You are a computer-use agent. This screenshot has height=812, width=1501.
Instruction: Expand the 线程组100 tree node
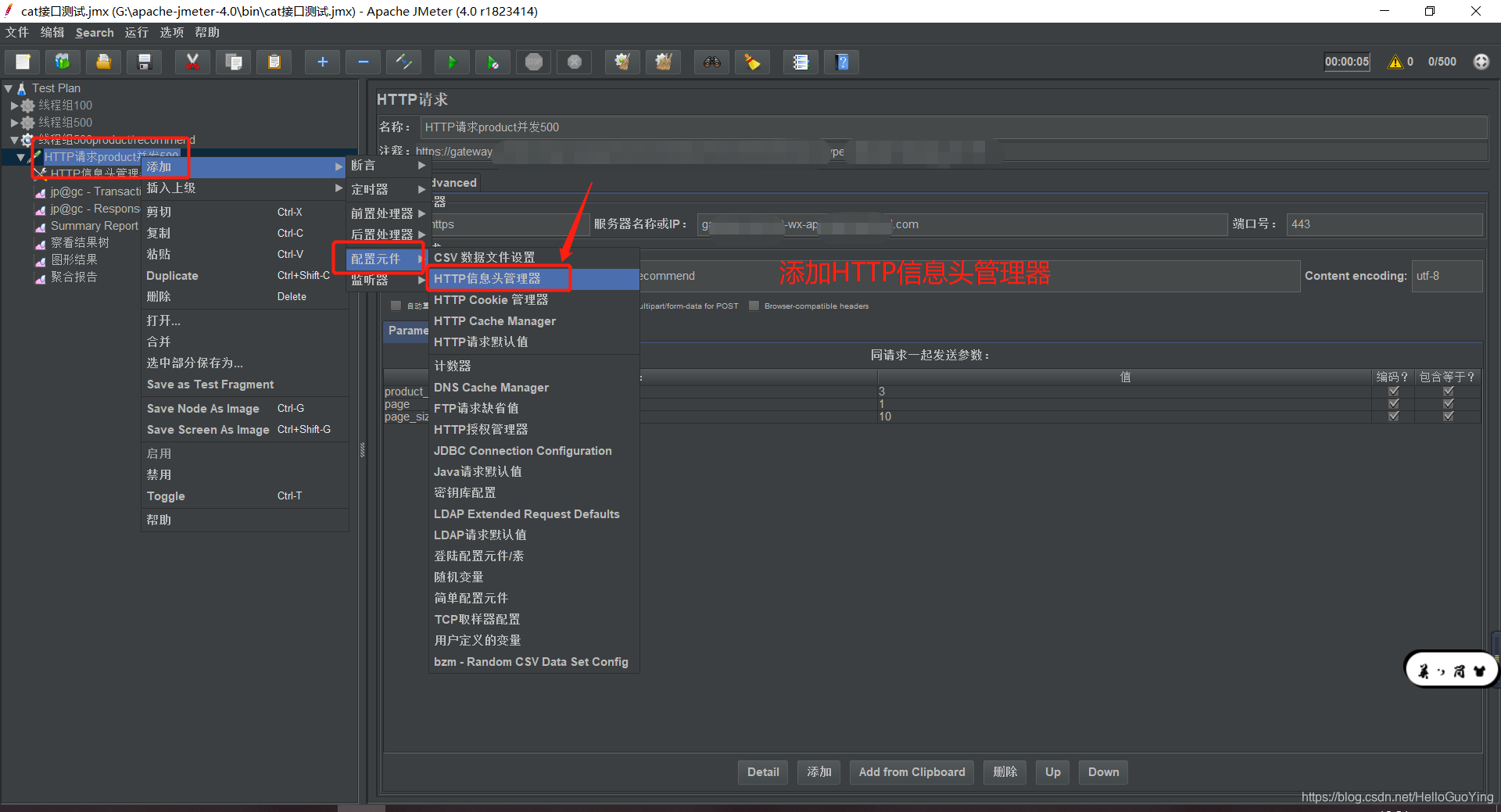click(14, 106)
